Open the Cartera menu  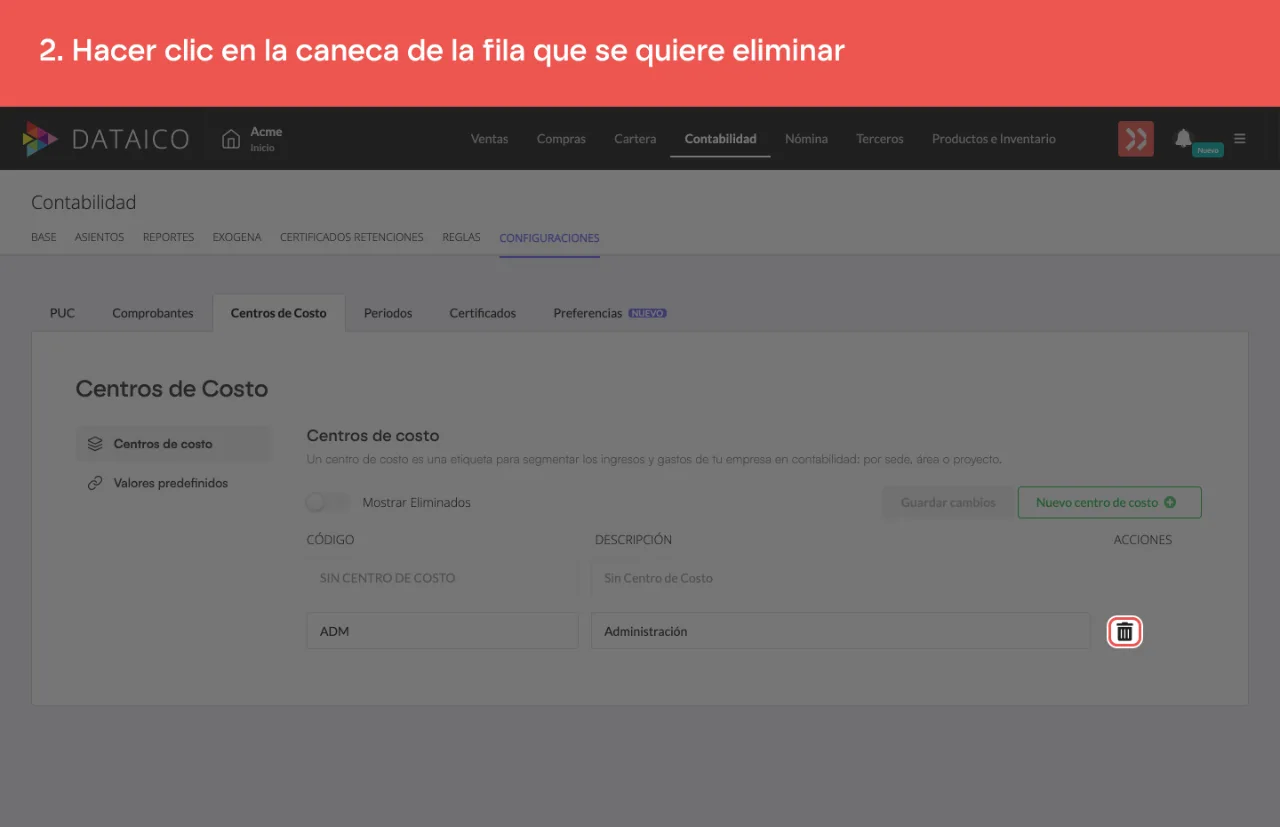point(635,139)
